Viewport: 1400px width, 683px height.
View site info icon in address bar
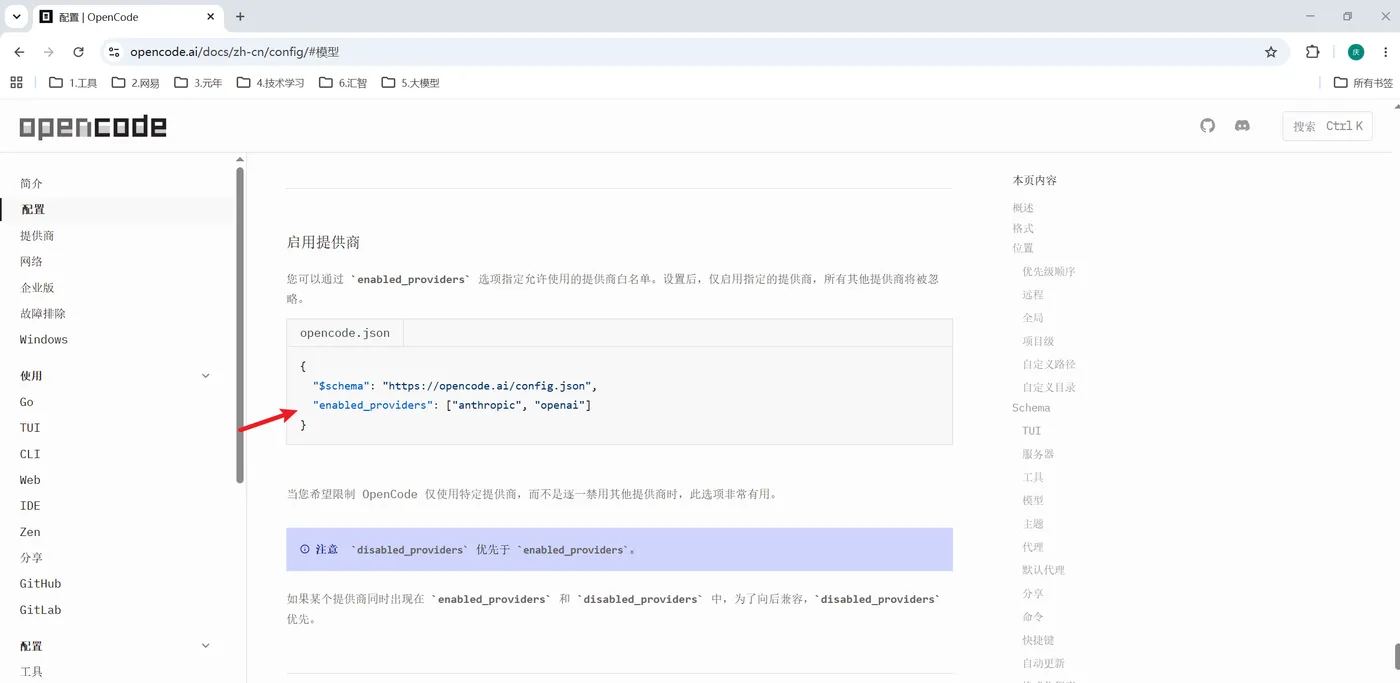114,52
